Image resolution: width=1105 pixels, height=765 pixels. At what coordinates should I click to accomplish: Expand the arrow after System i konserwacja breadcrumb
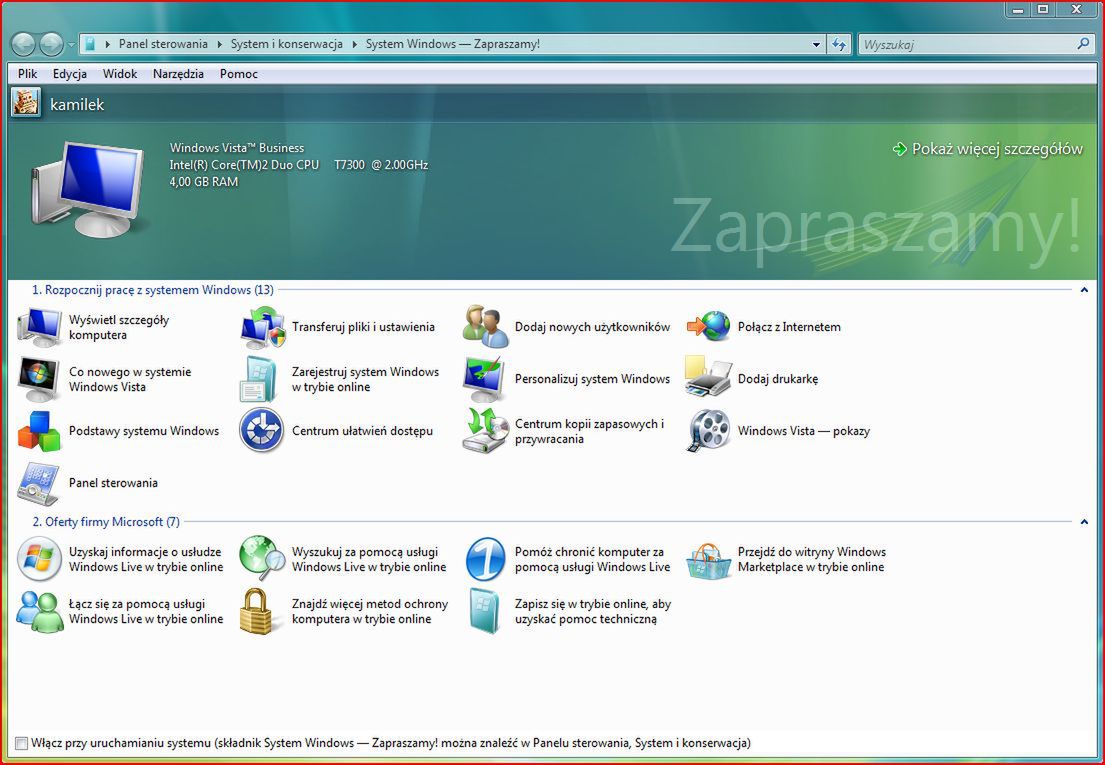(x=354, y=44)
